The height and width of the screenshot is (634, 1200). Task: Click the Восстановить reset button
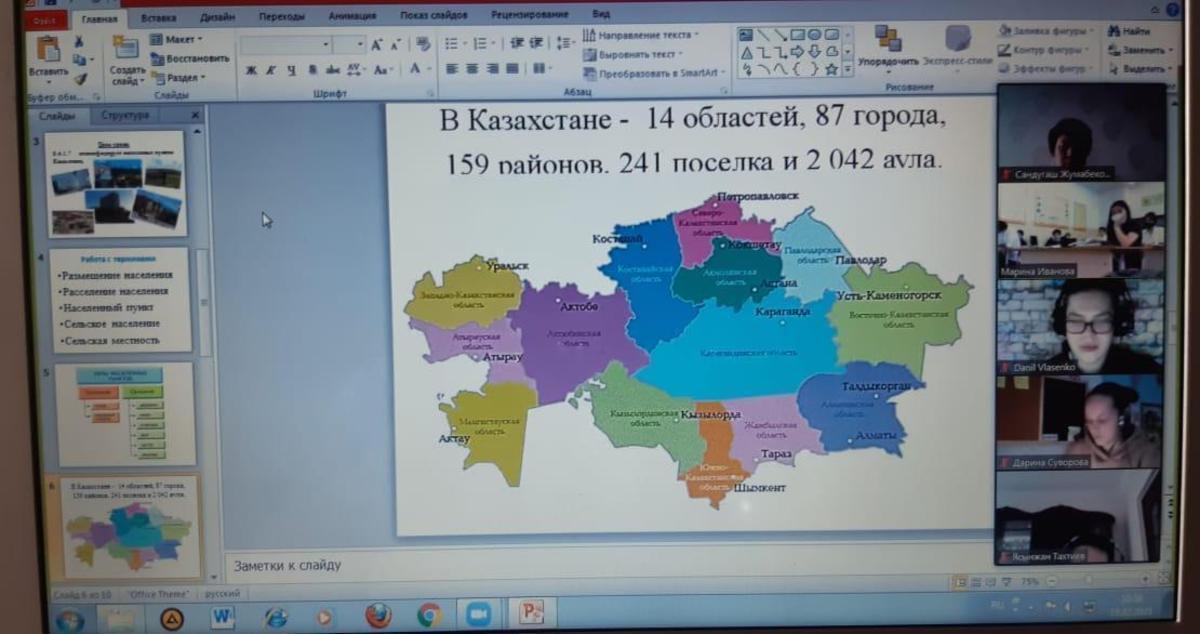tap(190, 58)
